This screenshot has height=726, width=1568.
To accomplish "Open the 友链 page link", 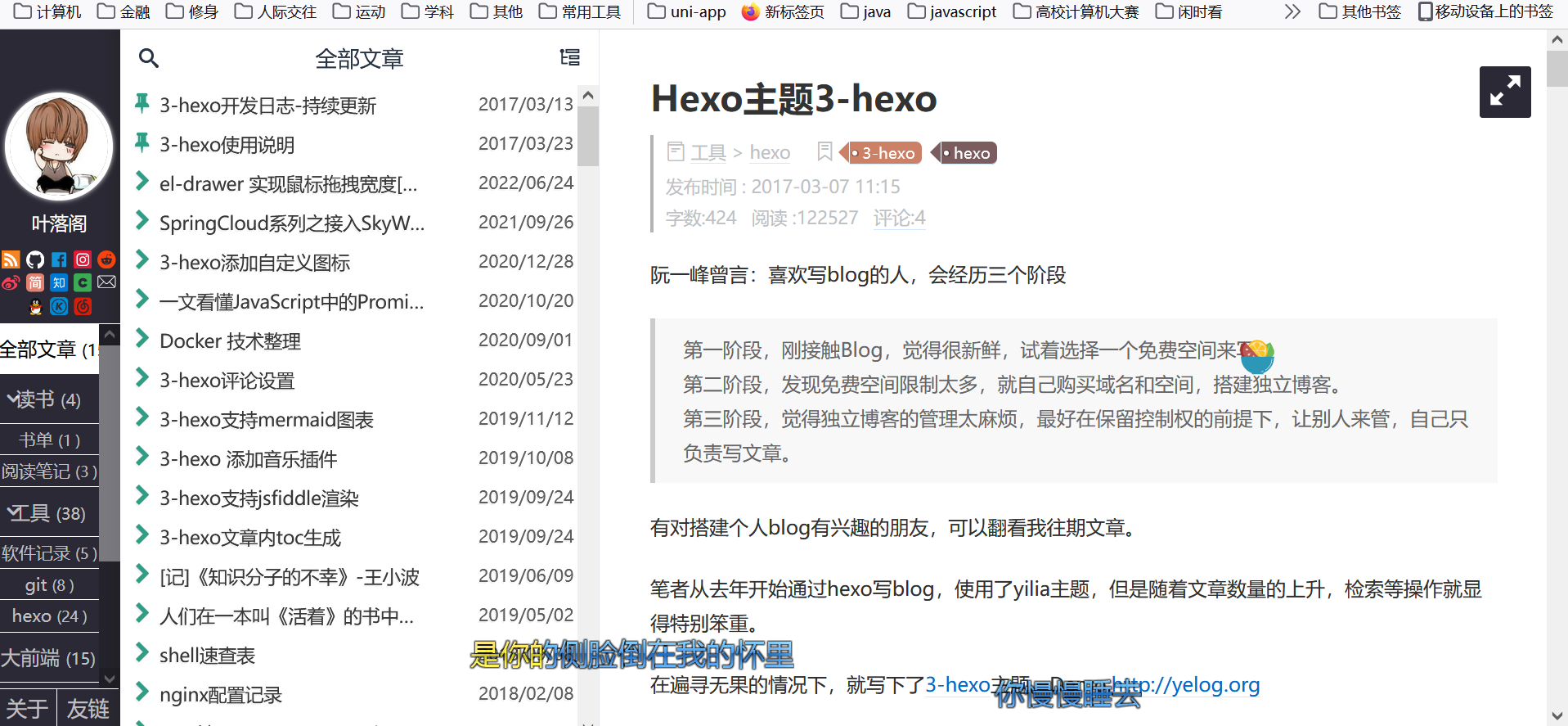I will [88, 708].
